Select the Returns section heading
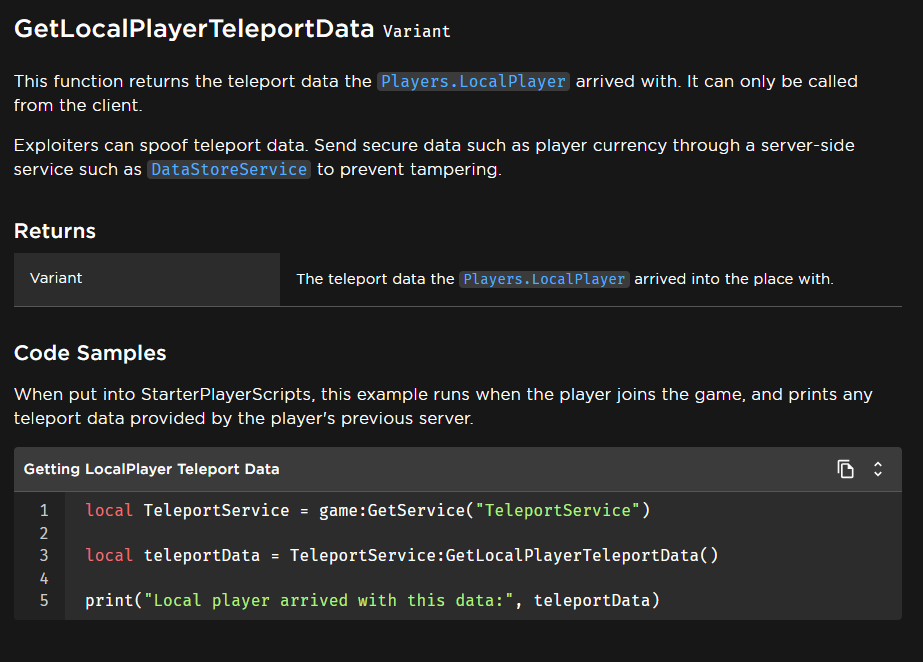The image size is (923, 662). 55,231
